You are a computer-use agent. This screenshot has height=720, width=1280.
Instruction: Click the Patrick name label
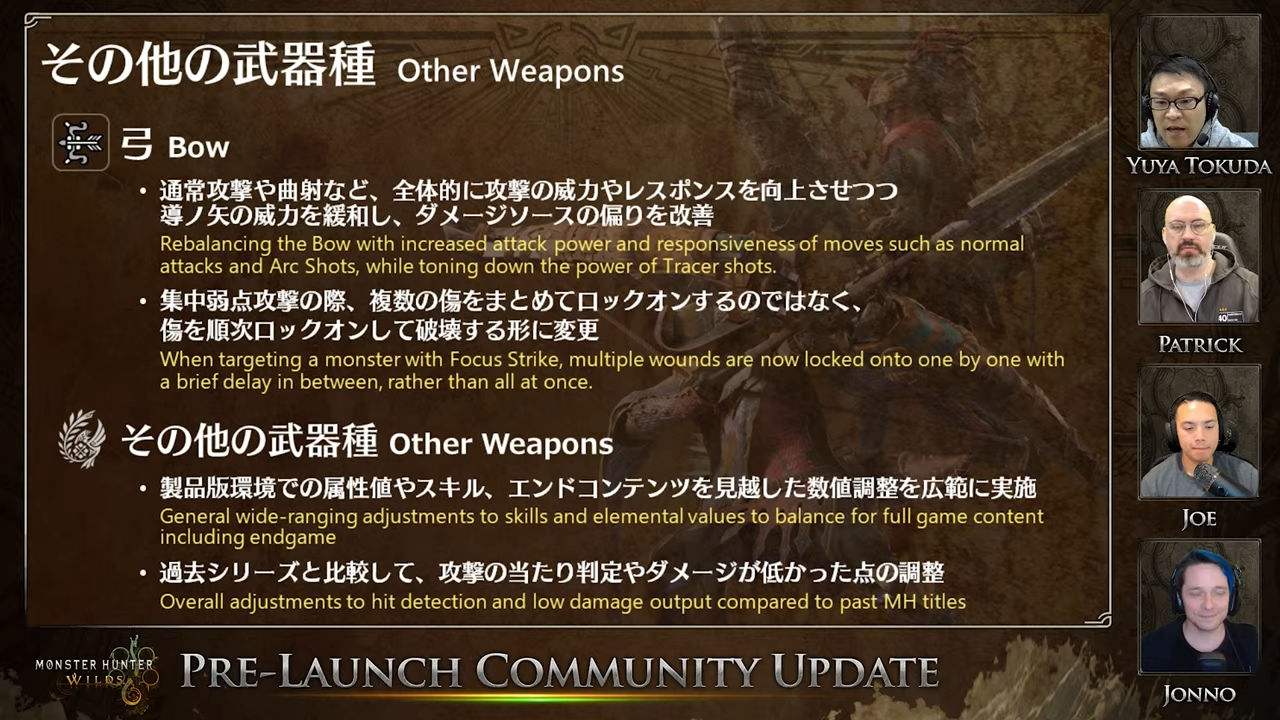click(x=1200, y=344)
